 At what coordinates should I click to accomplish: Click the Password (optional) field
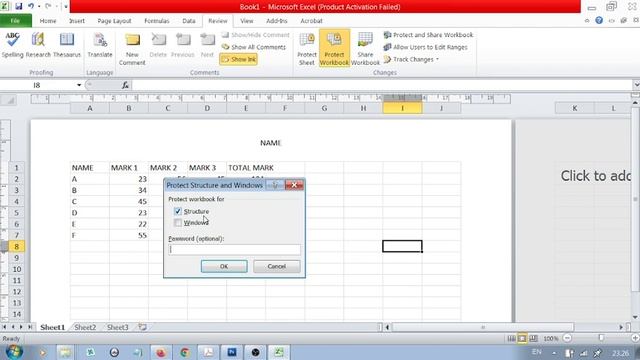click(x=234, y=250)
